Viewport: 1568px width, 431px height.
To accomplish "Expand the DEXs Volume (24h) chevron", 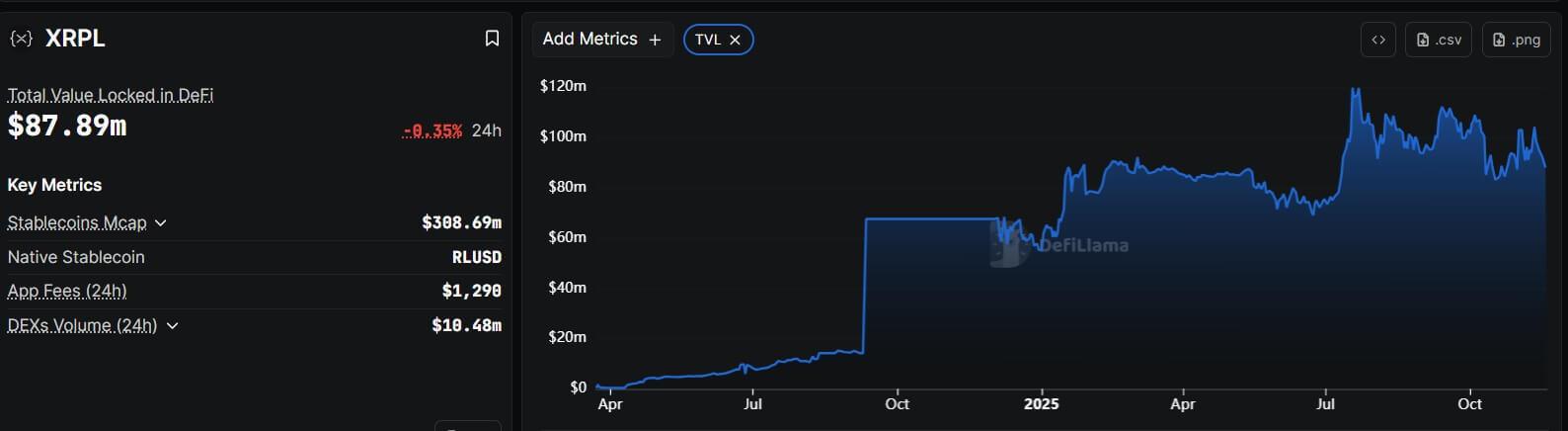I will click(172, 325).
